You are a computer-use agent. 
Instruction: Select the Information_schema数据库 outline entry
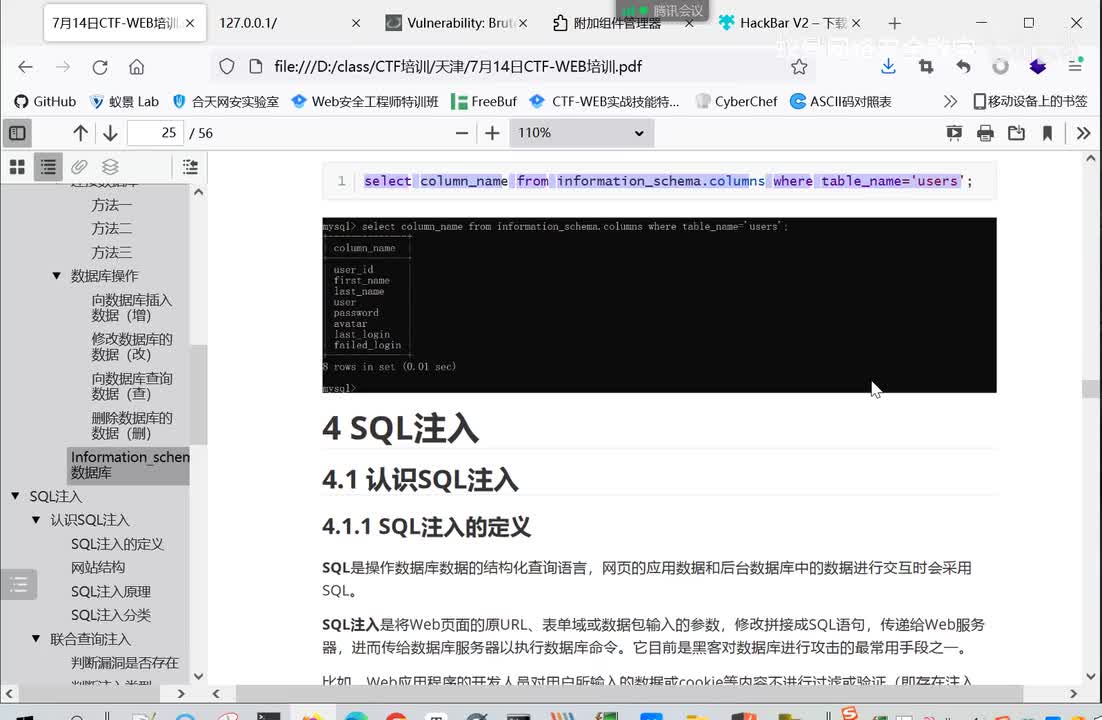(129, 465)
